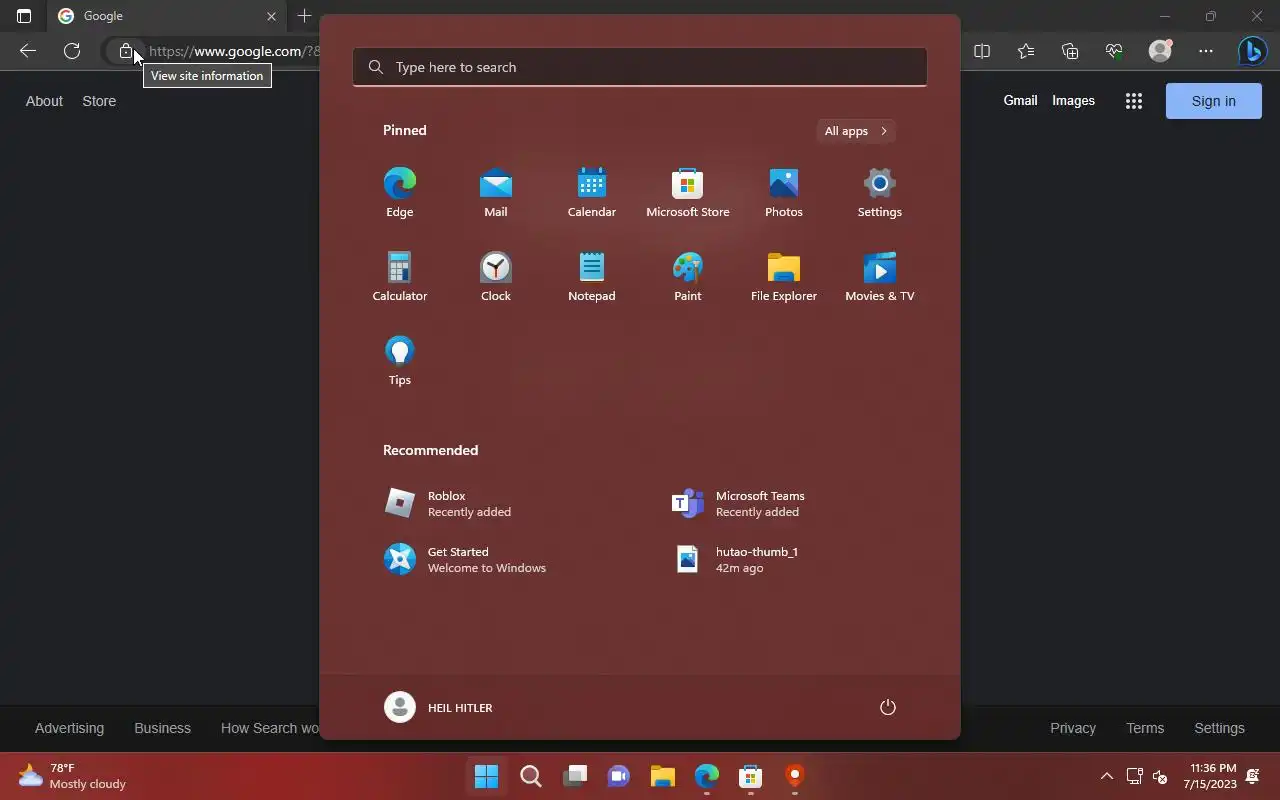Click the Windows Start button on taskbar
The width and height of the screenshot is (1280, 800).
[487, 776]
